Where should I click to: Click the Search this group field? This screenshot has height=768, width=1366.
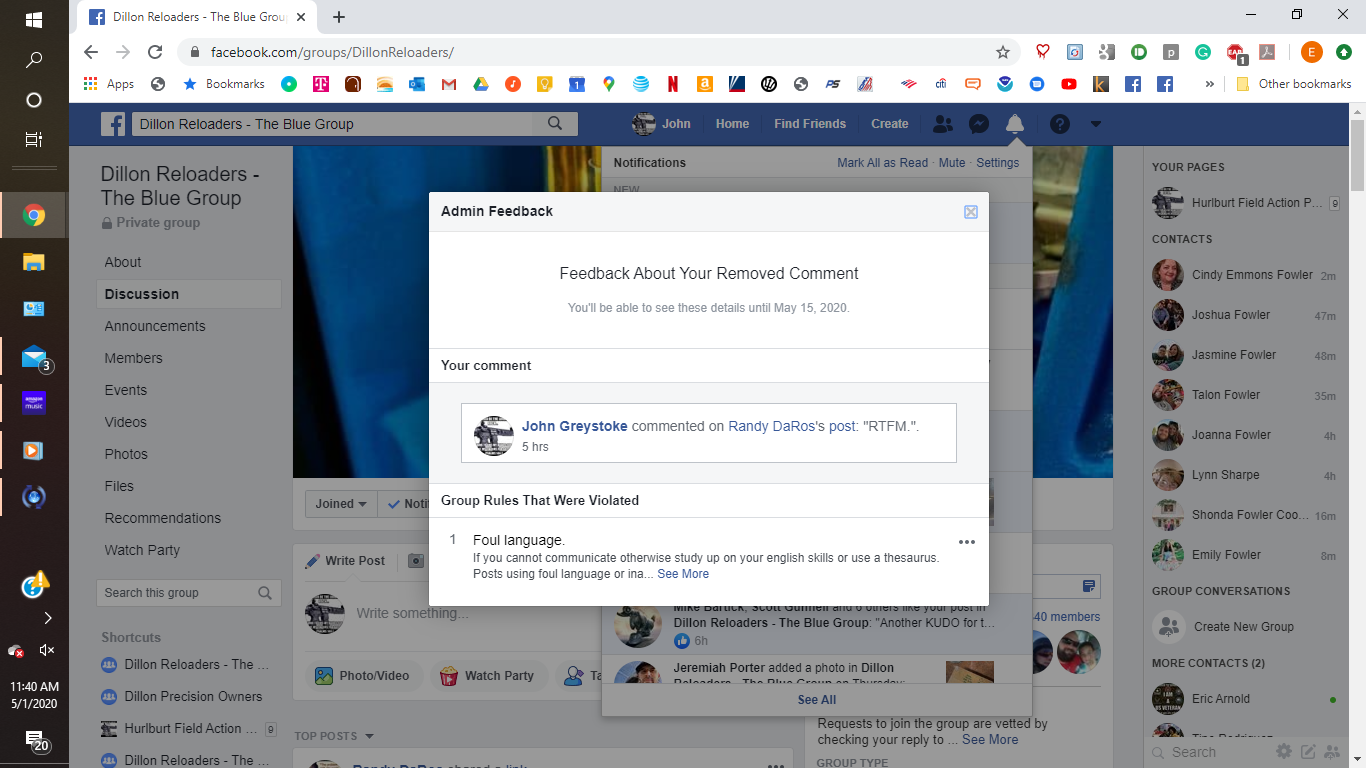click(188, 593)
